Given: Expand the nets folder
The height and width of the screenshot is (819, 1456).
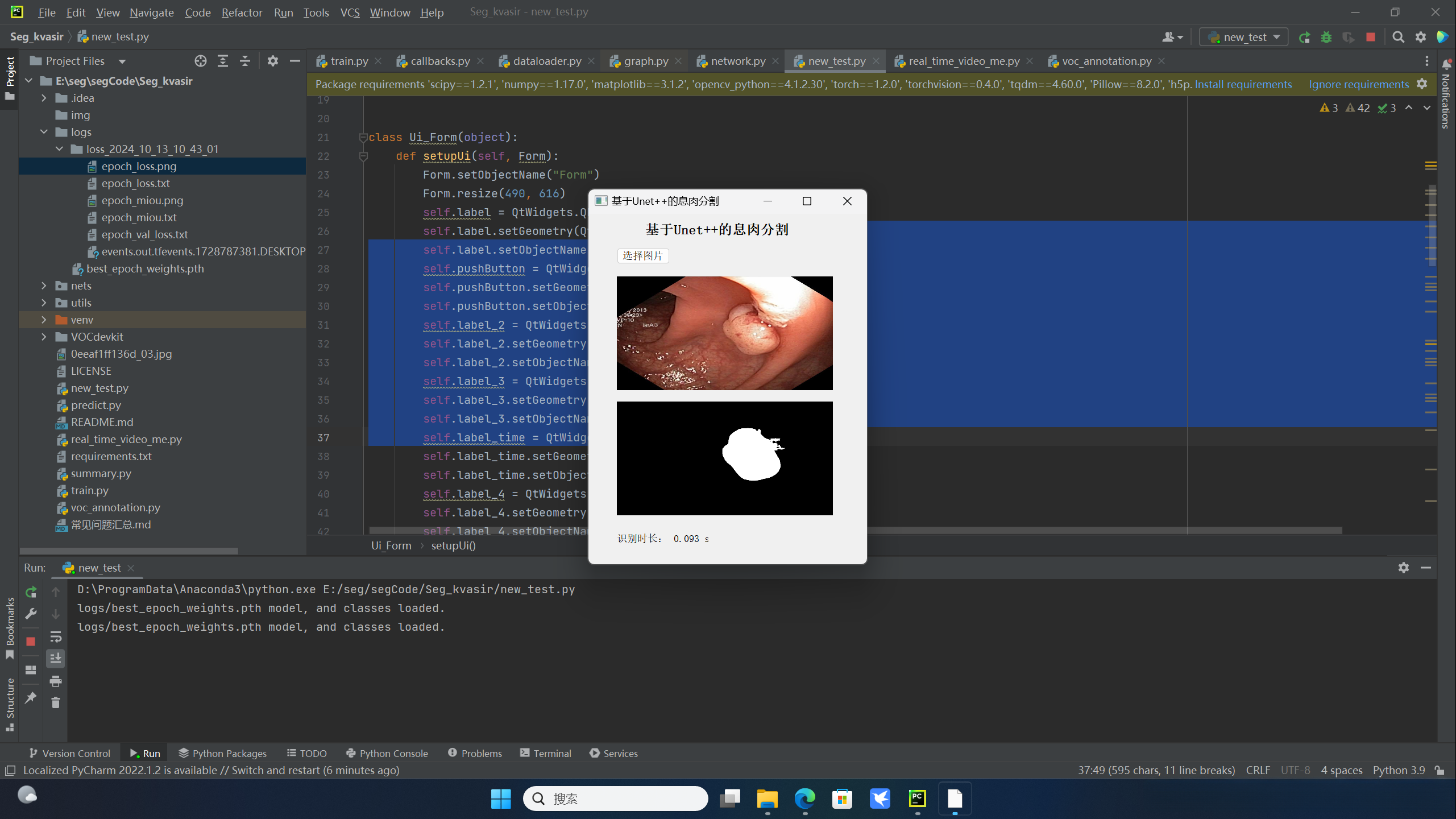Looking at the screenshot, I should (x=44, y=286).
